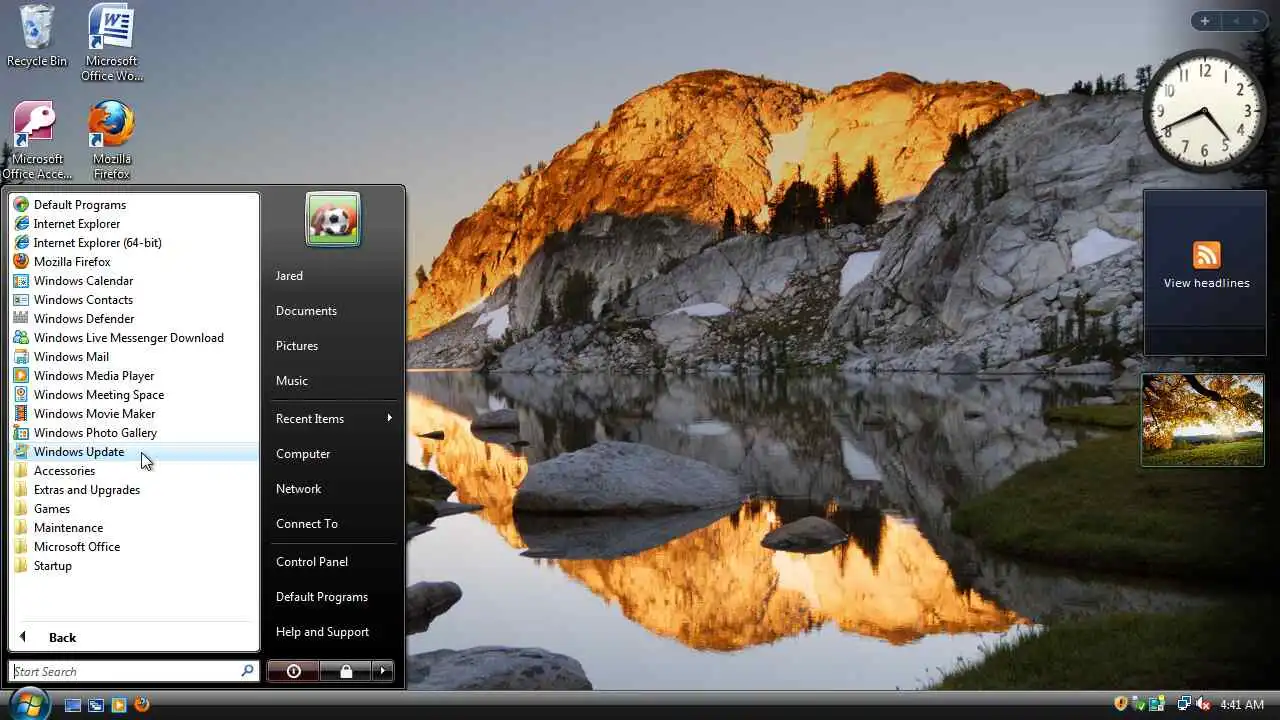Open the shutdown options arrow menu
The width and height of the screenshot is (1280, 720).
(383, 671)
